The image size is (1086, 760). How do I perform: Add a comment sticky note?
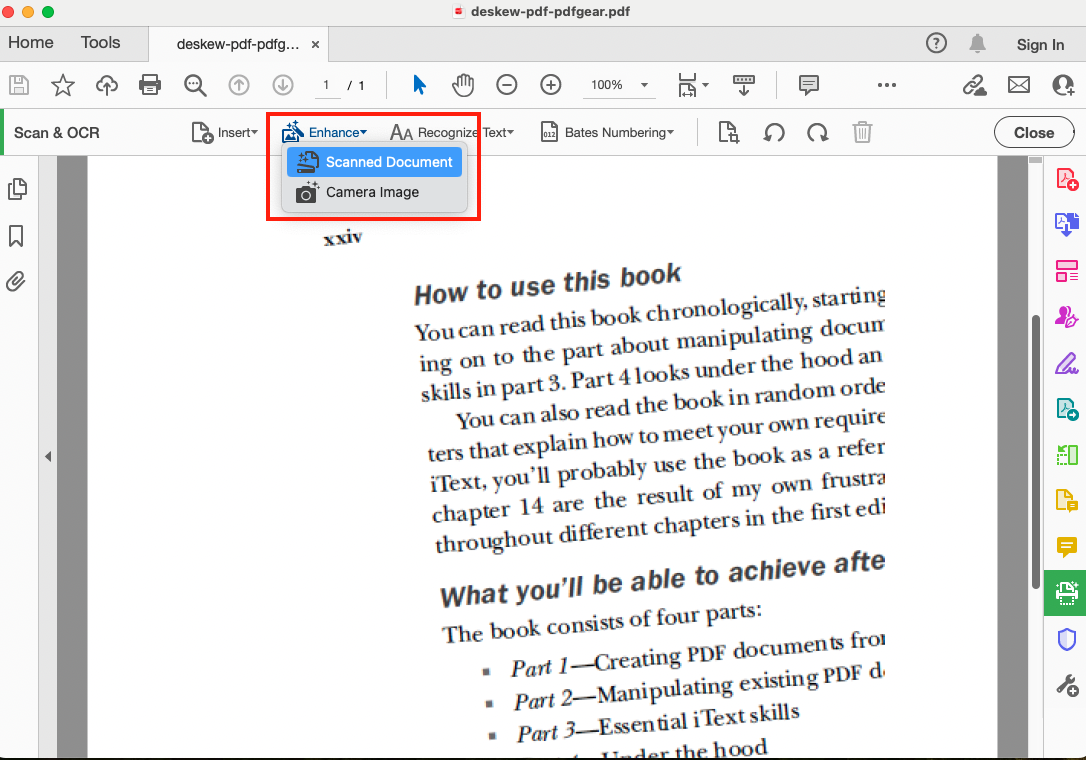[x=808, y=85]
